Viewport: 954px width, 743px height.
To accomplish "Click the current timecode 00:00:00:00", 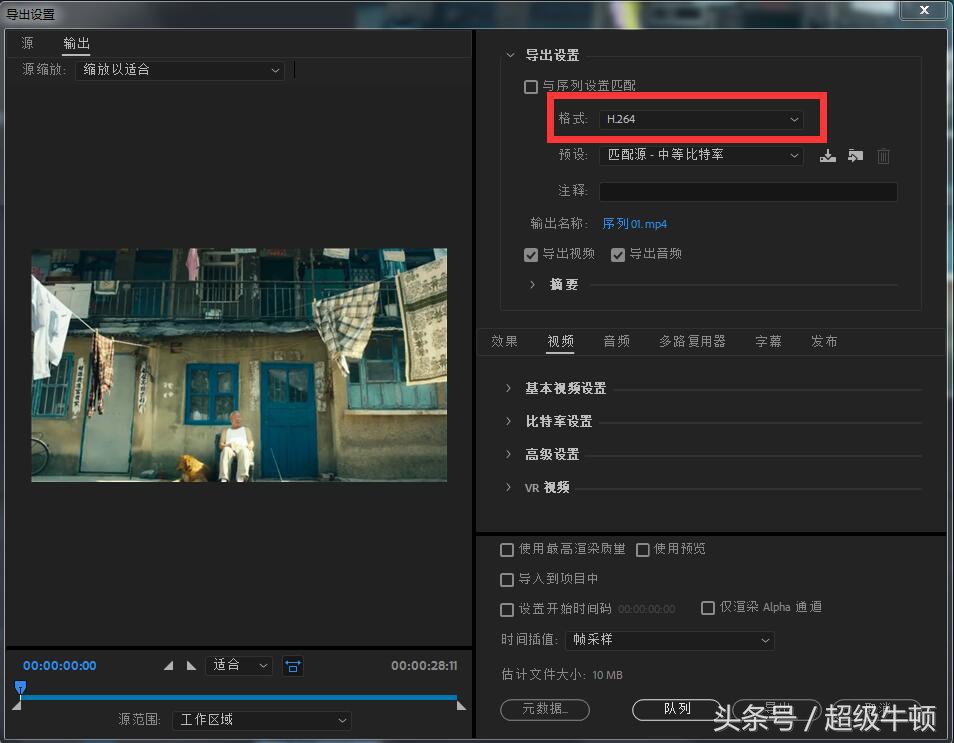I will (x=60, y=666).
